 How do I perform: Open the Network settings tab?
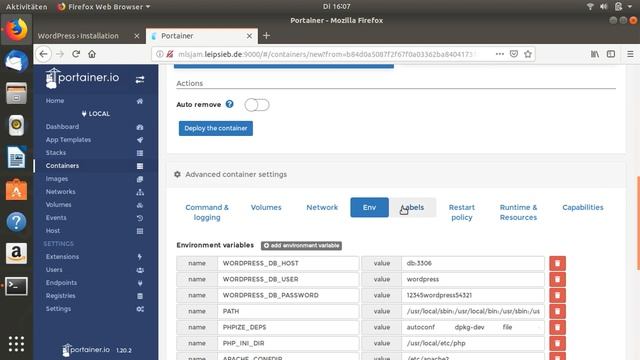coord(322,207)
